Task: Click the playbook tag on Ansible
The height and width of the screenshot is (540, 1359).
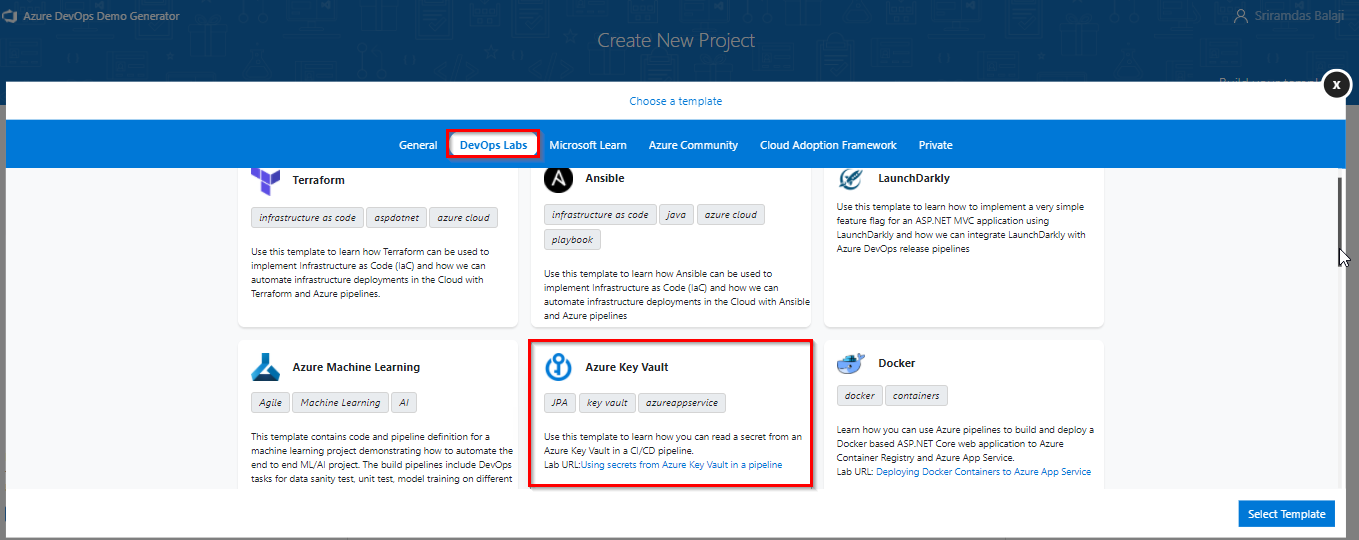Action: pyautogui.click(x=573, y=240)
